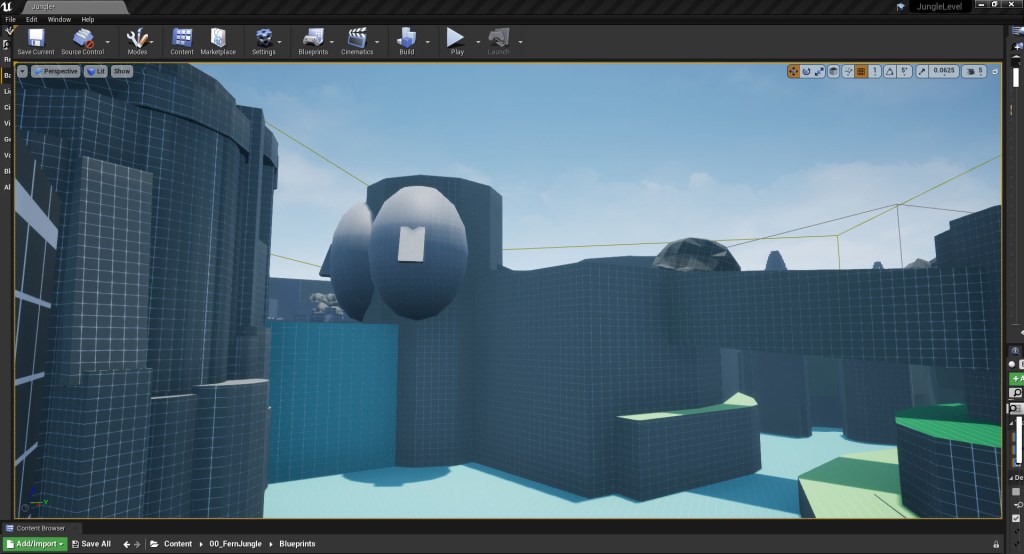
Task: Click the Cinematics toolbar icon
Action: tap(357, 39)
